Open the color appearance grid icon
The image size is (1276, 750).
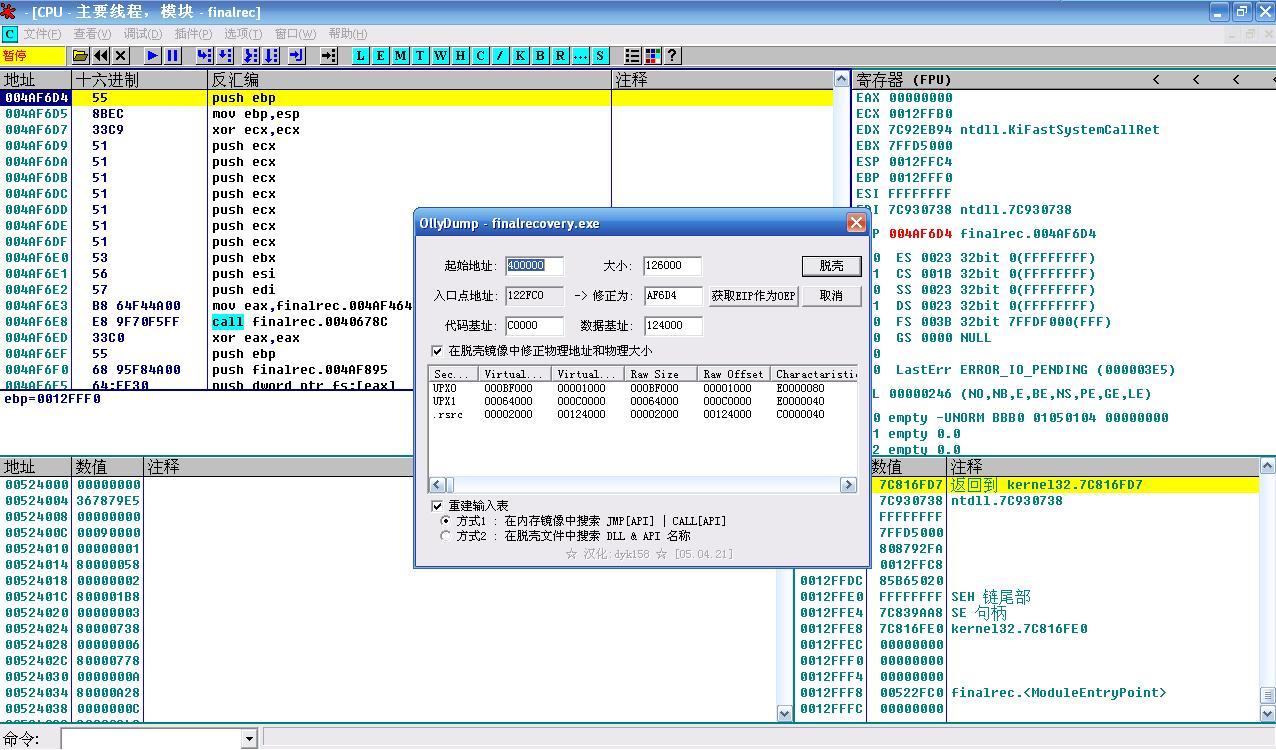click(x=653, y=56)
